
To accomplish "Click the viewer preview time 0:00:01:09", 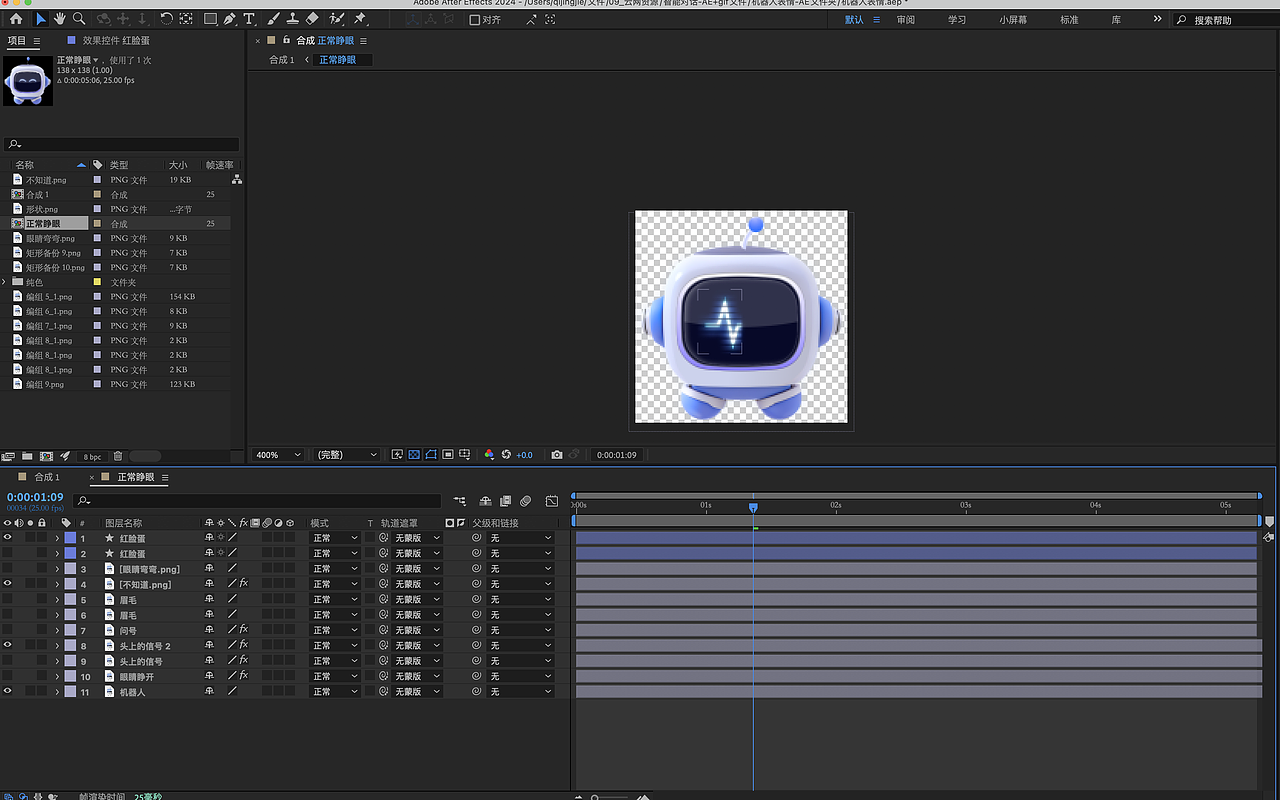I will tap(616, 455).
